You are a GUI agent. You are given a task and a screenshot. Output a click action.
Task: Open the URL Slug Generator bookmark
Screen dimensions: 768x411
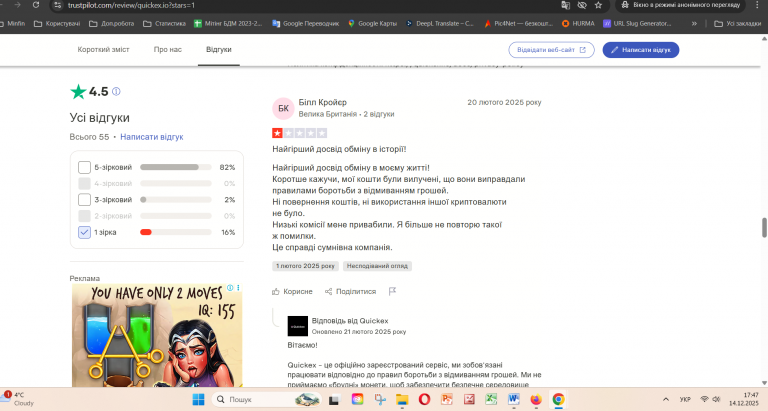point(637,23)
